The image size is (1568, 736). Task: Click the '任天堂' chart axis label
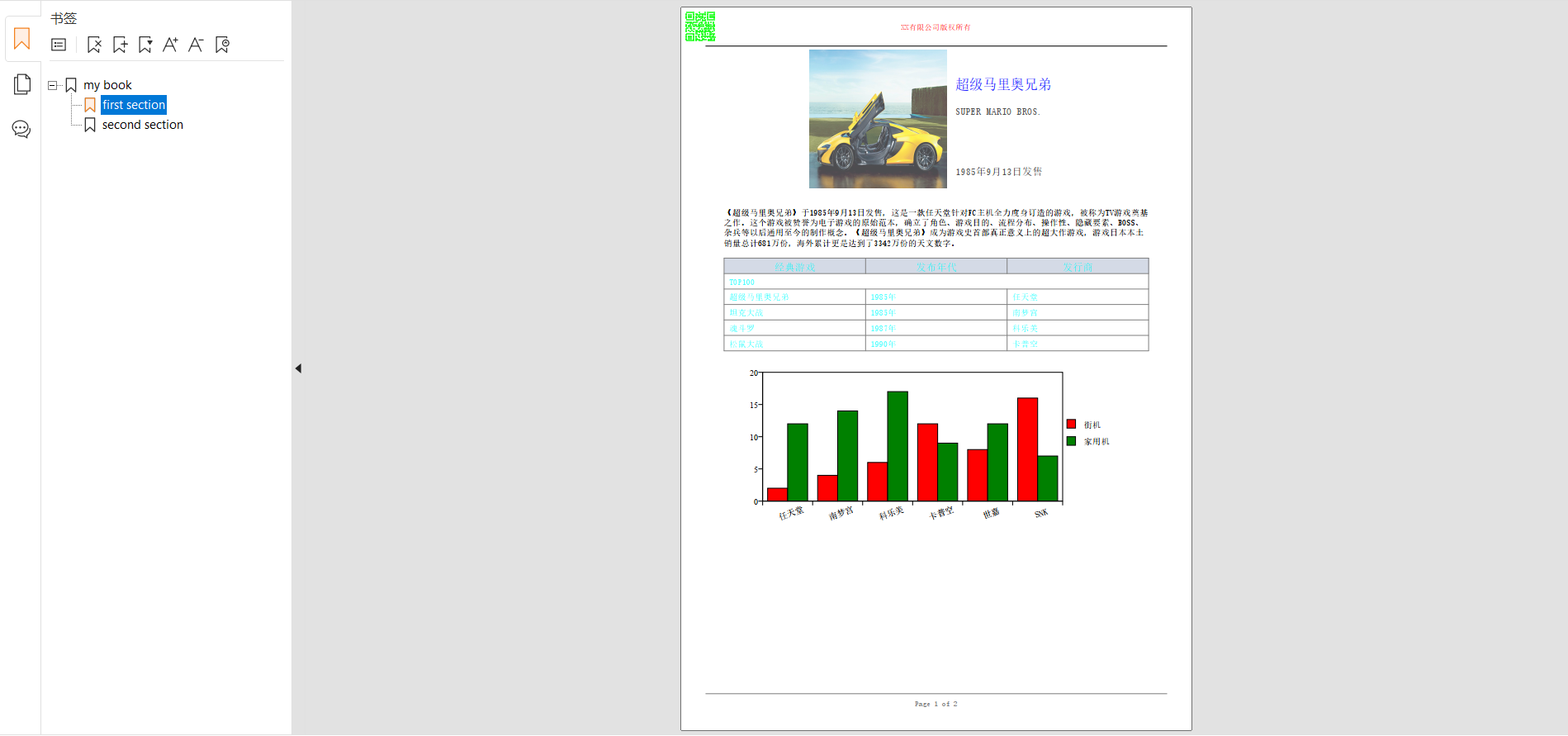click(x=791, y=513)
